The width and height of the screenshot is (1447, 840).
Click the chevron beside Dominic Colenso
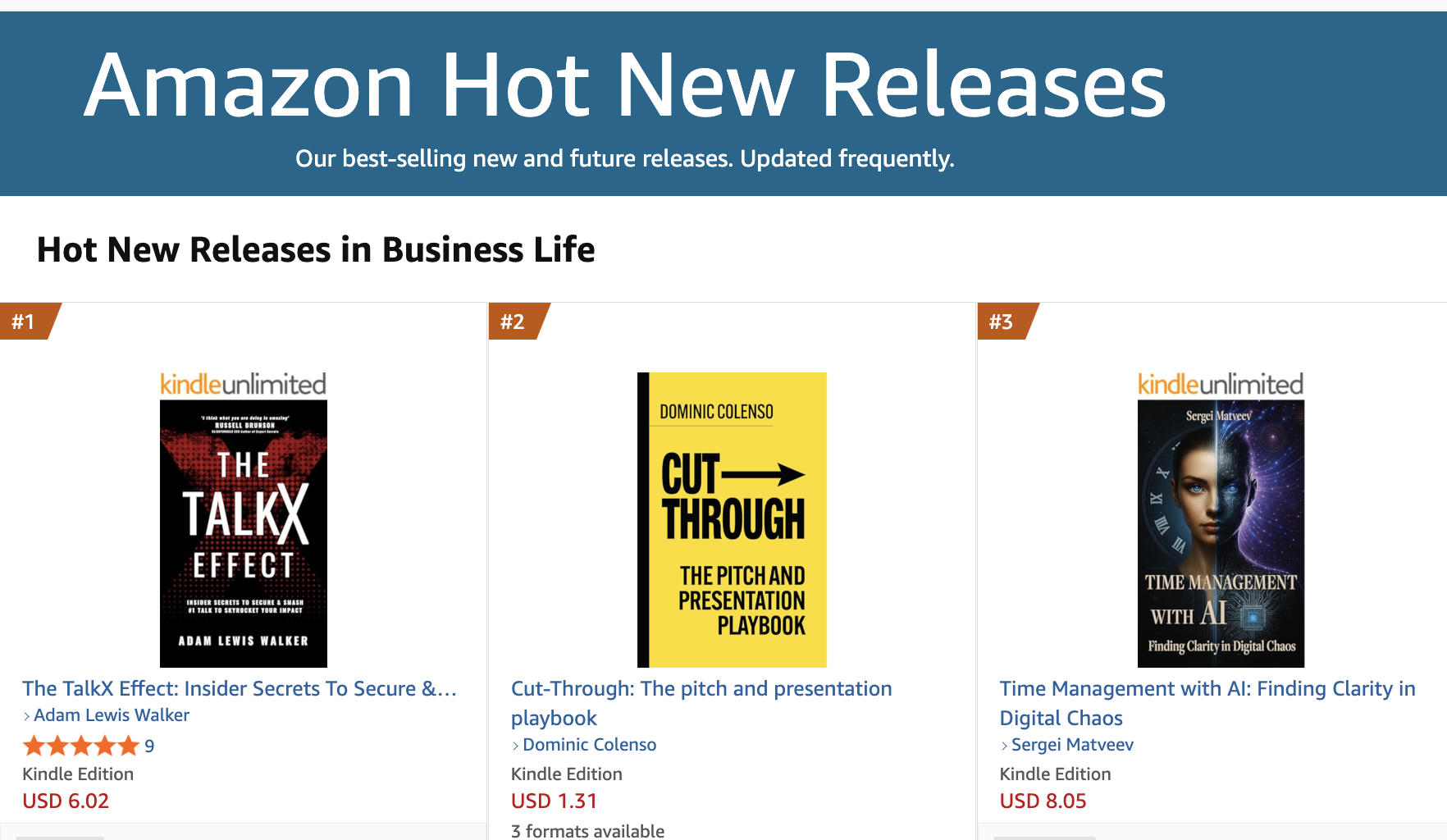pos(516,746)
